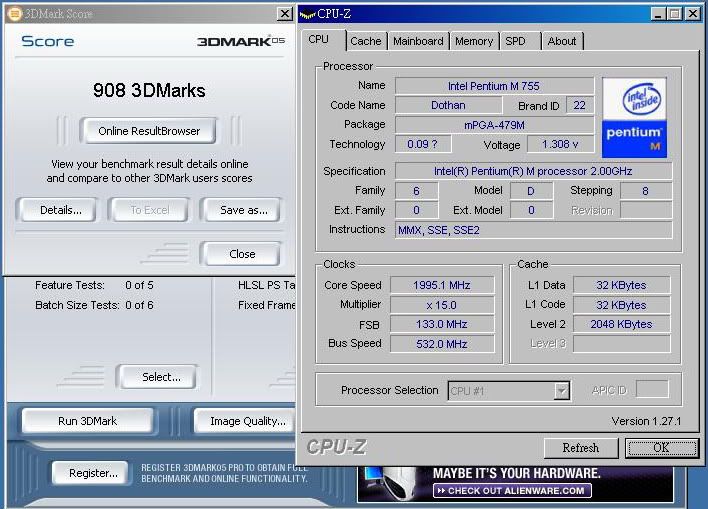Viewport: 708px width, 509px height.
Task: Click the Version 1.27.1 label
Action: (646, 421)
